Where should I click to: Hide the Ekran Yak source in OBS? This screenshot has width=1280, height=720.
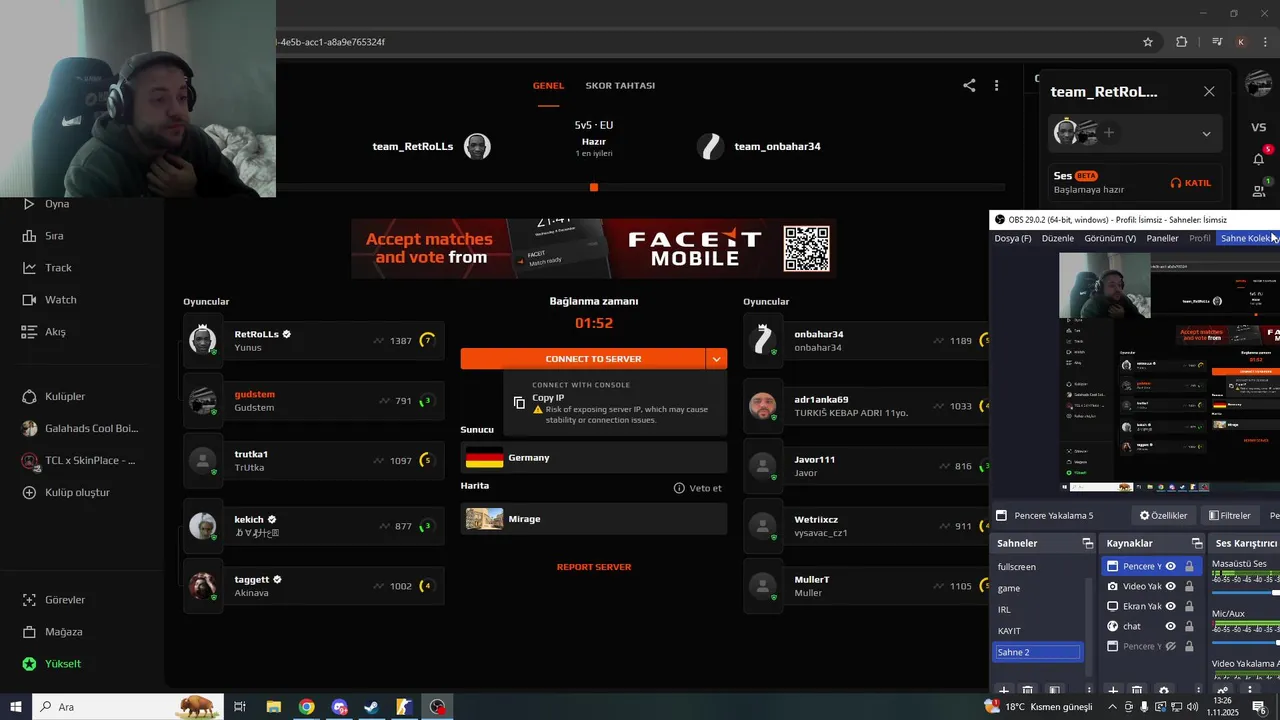pos(1170,606)
